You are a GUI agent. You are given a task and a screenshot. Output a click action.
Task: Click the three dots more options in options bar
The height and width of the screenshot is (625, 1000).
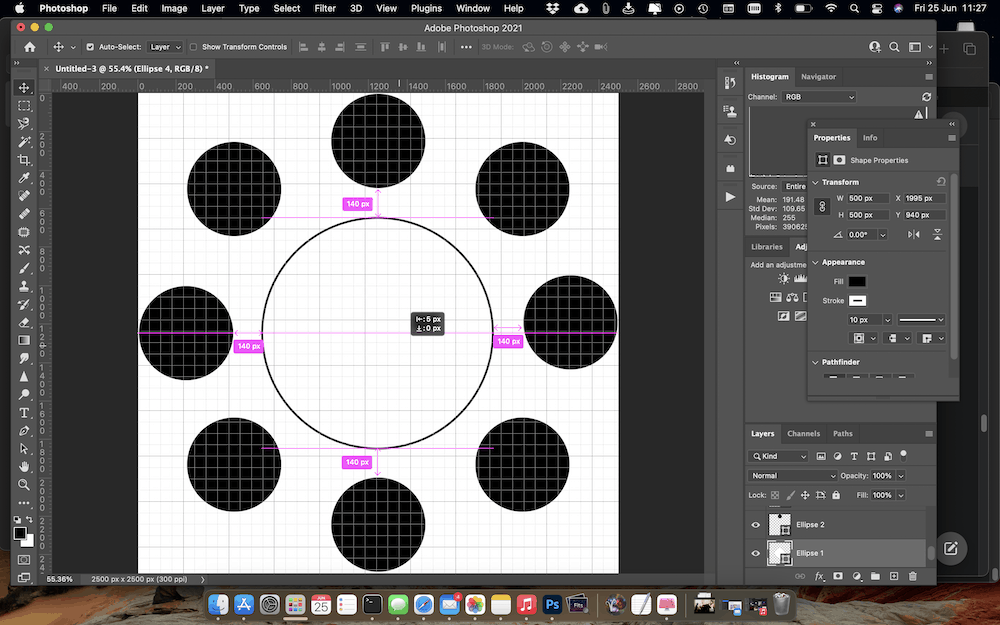click(466, 47)
